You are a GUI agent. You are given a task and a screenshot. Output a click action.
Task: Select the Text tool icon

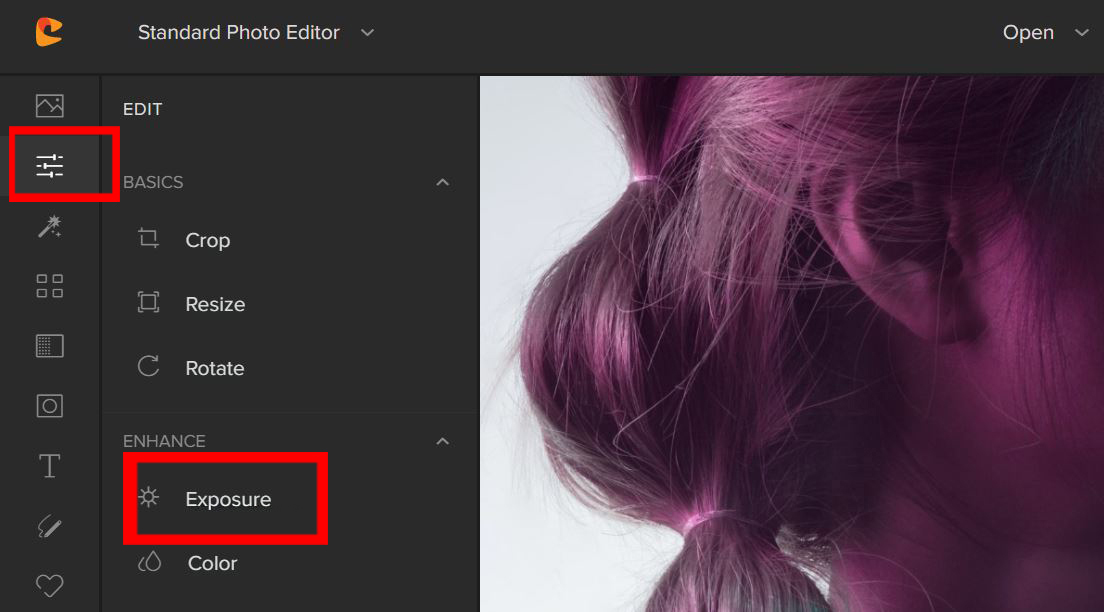(x=49, y=466)
